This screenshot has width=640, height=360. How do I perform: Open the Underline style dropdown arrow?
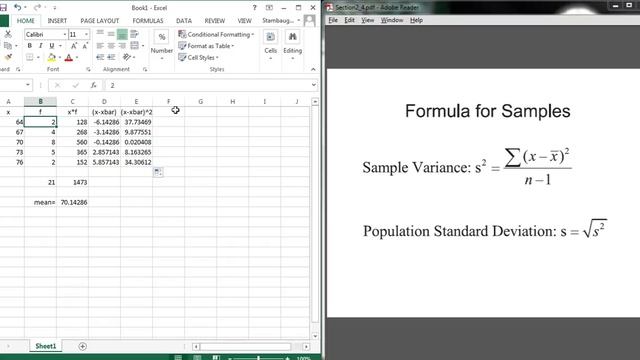(60, 46)
